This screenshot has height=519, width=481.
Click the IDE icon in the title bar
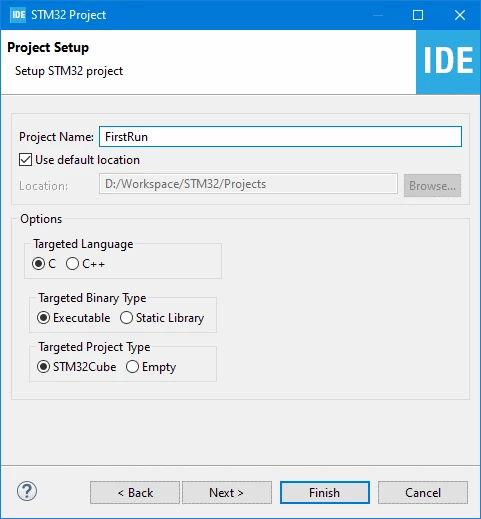[18, 15]
